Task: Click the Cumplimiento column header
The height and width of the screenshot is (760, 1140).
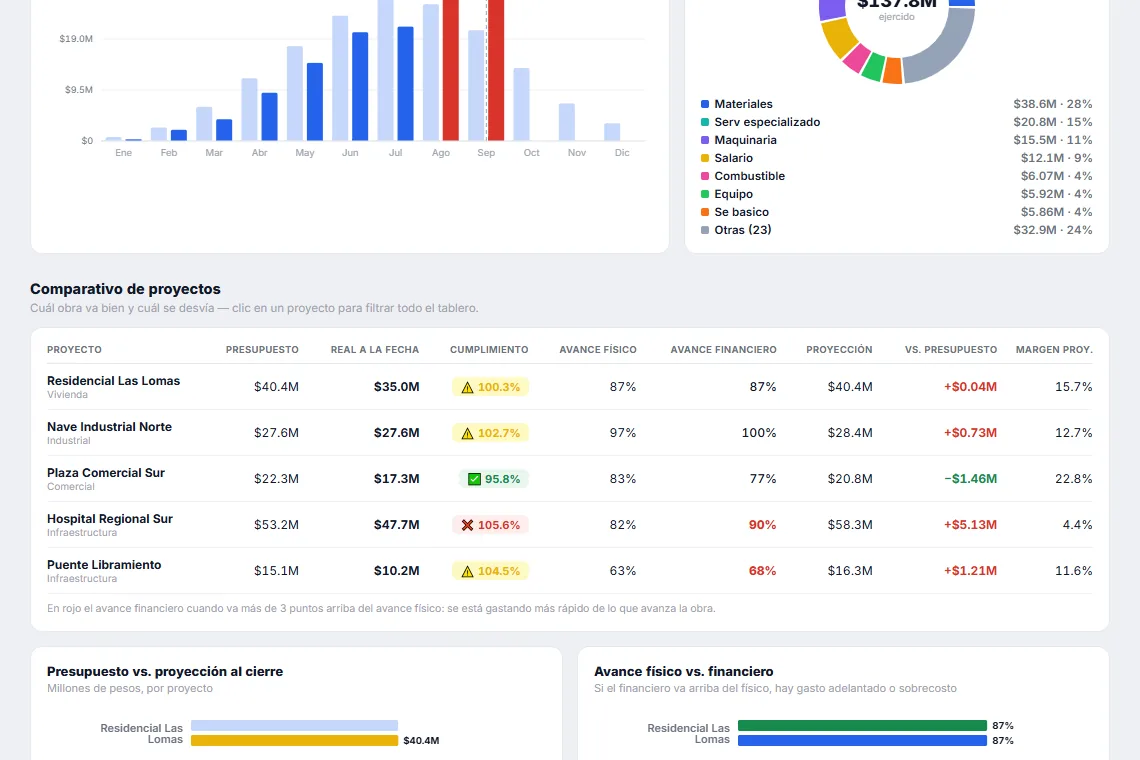Action: point(489,350)
